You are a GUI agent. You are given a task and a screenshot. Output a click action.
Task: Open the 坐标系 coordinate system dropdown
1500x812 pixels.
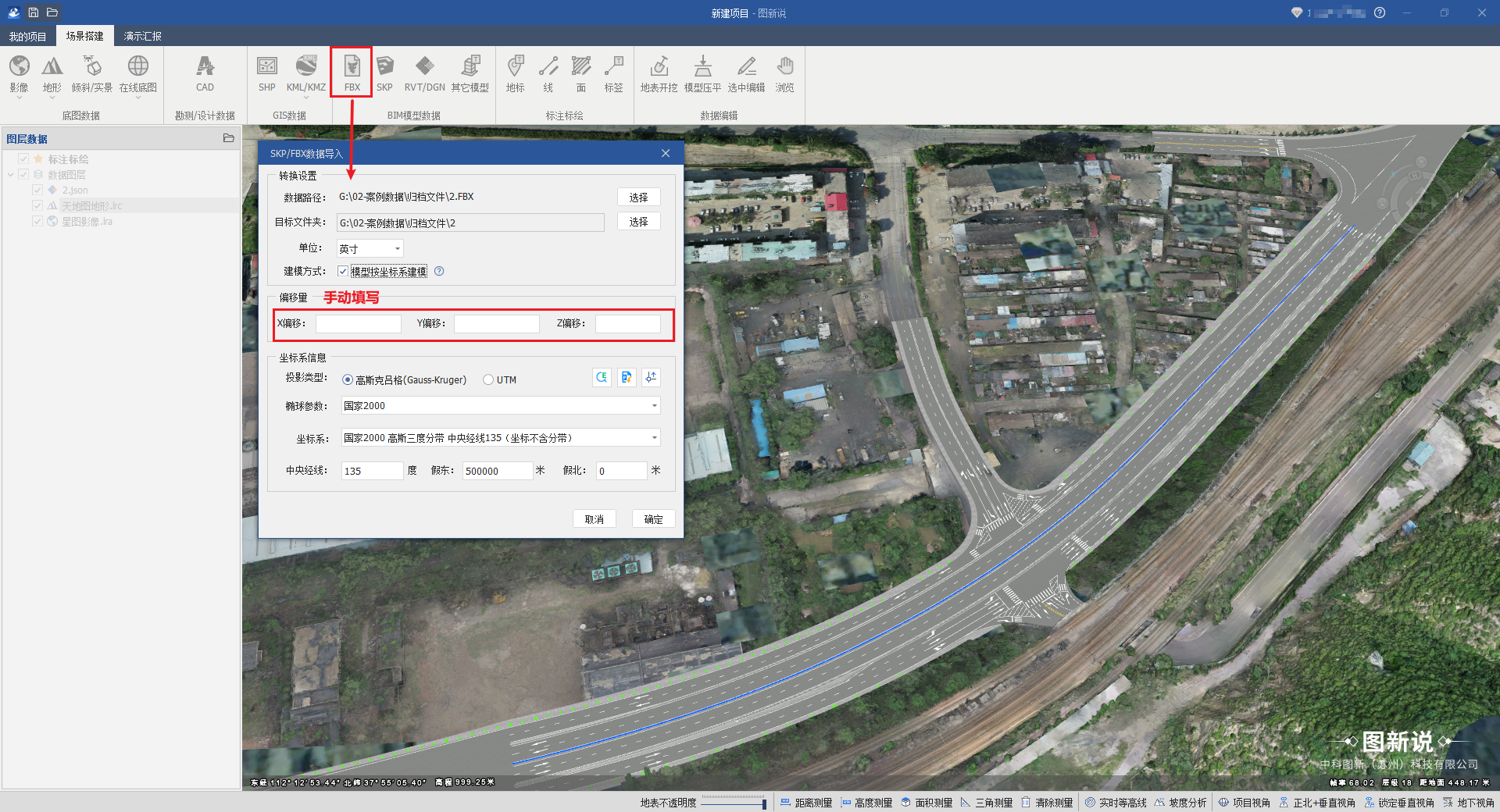(x=654, y=438)
